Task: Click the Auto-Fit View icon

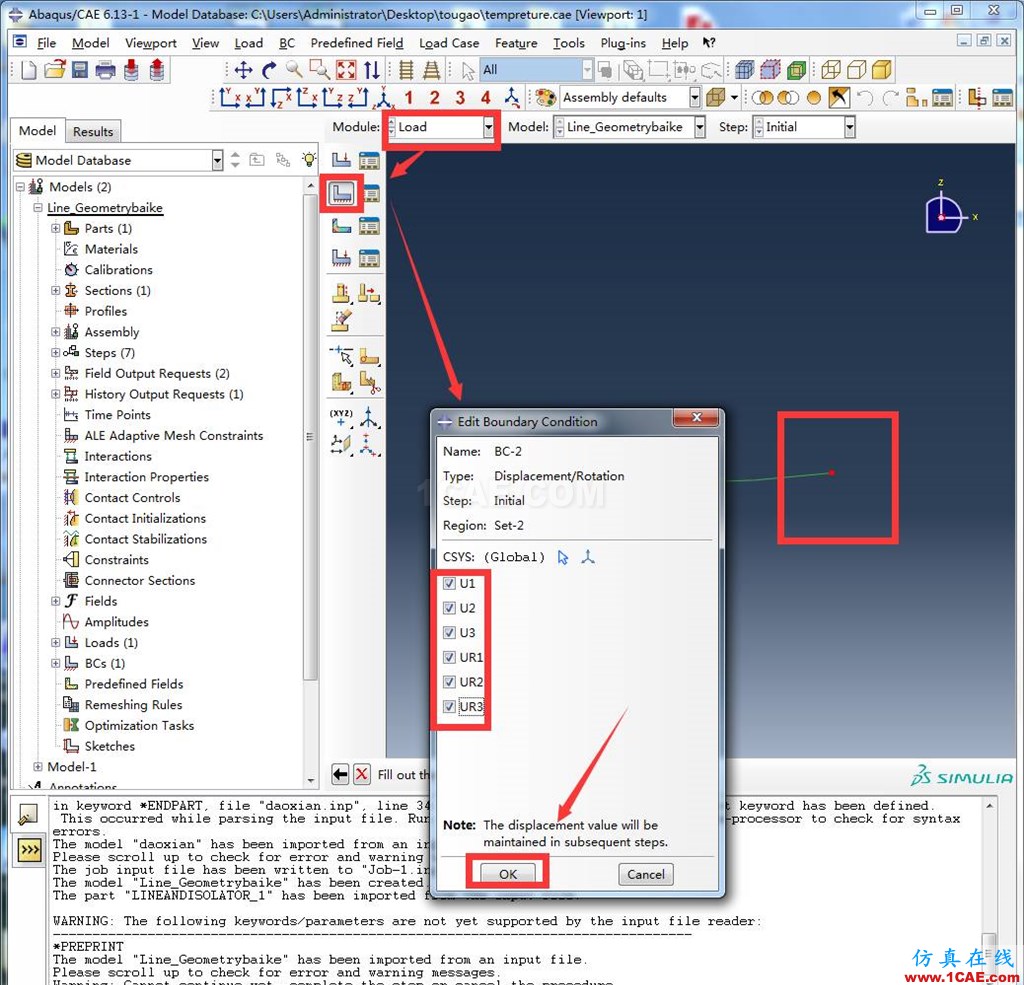Action: tap(346, 70)
